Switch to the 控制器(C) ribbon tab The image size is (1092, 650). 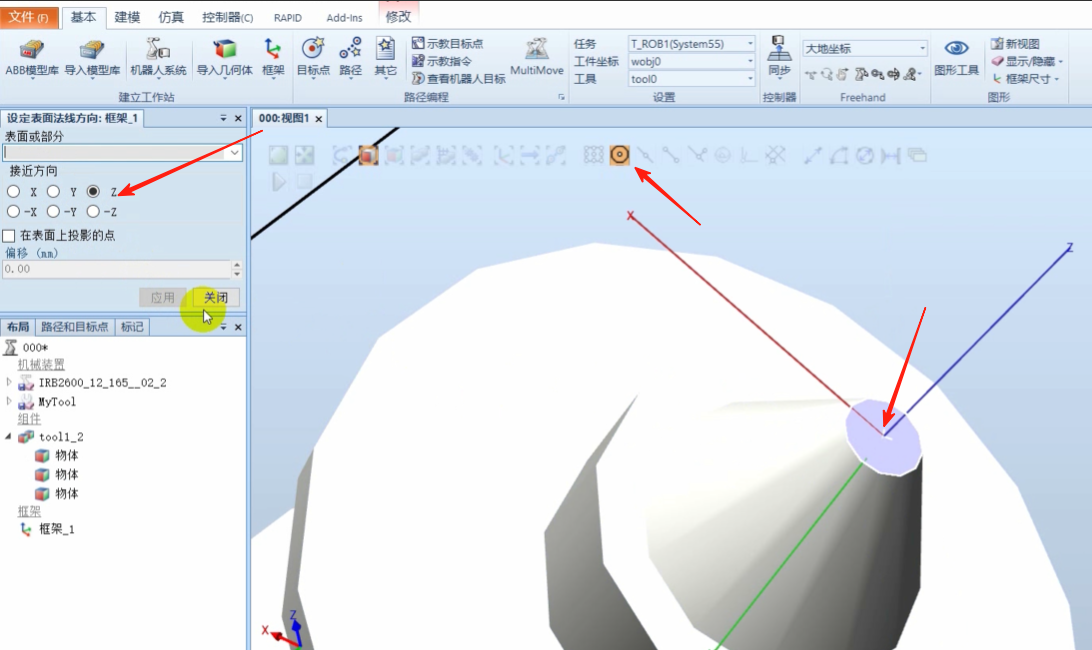point(228,17)
